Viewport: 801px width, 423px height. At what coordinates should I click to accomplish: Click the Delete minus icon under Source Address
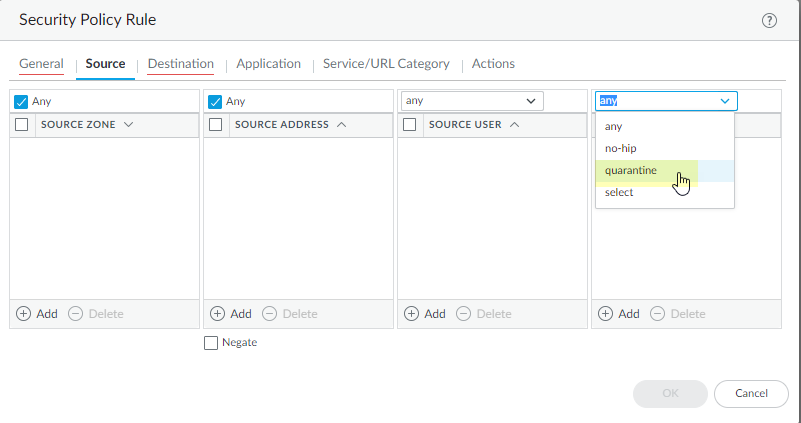270,313
